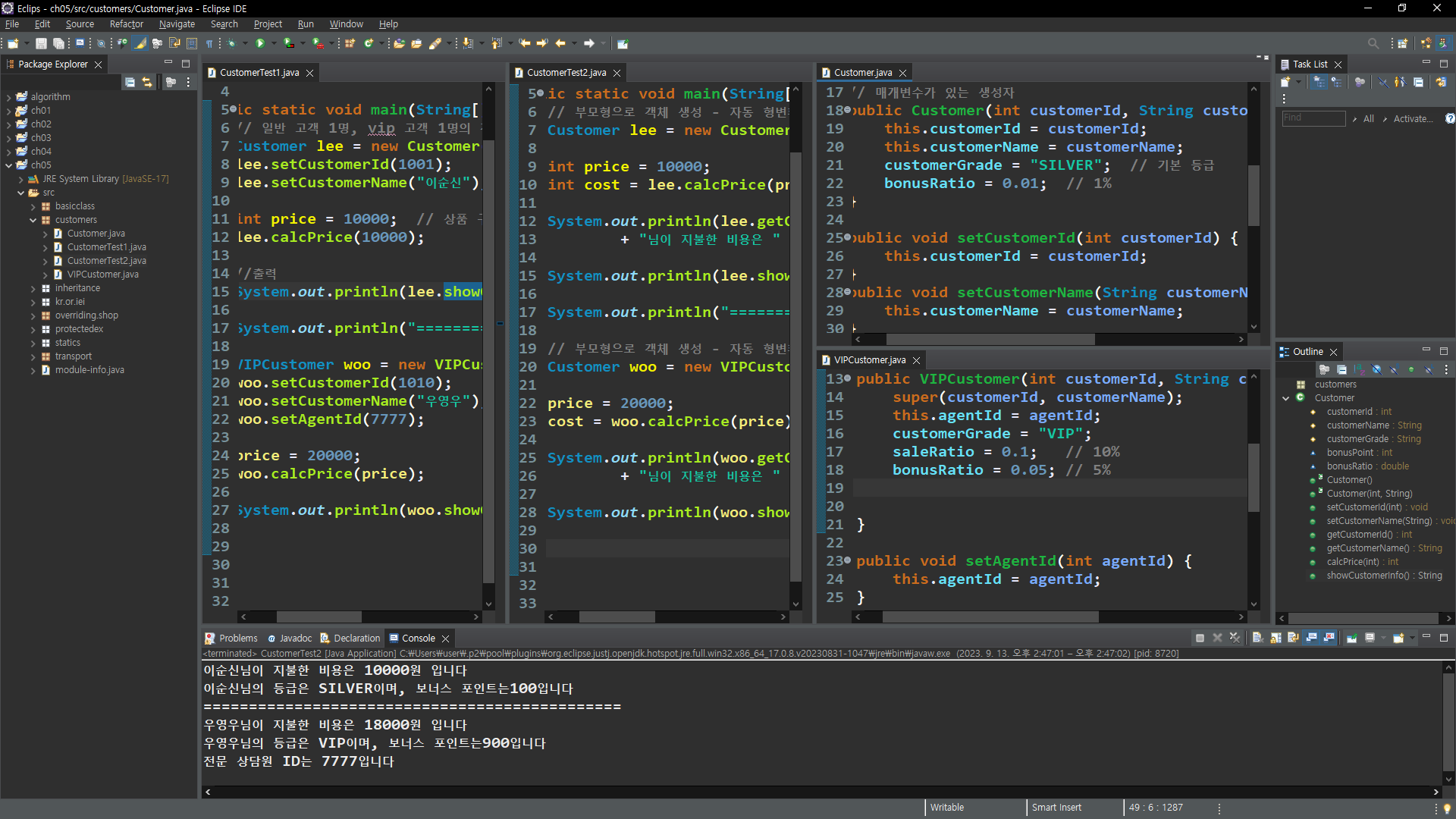1456x819 pixels.
Task: Click the New Java Class toolbar icon
Action: 369,43
